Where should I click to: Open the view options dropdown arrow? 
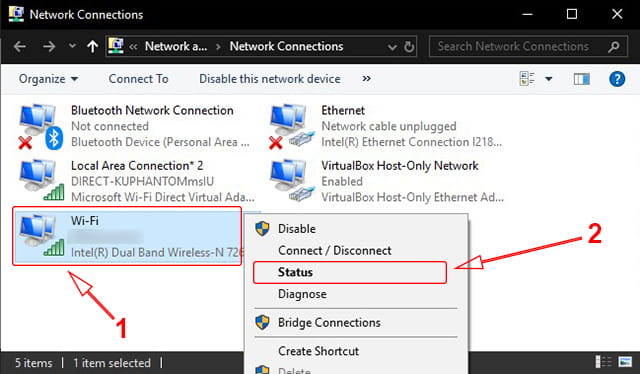549,79
